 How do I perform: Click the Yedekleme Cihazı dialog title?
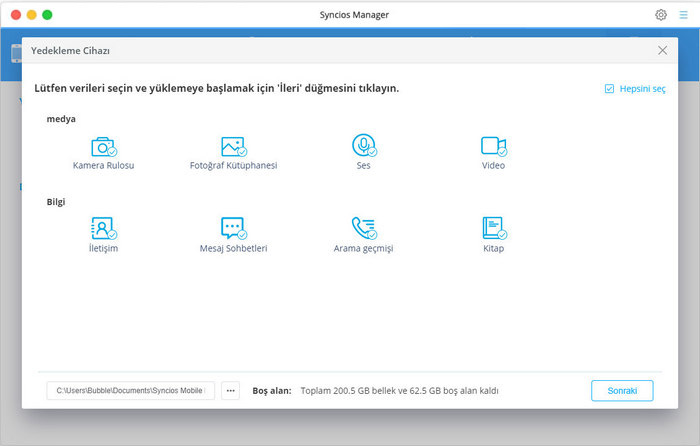click(x=70, y=50)
